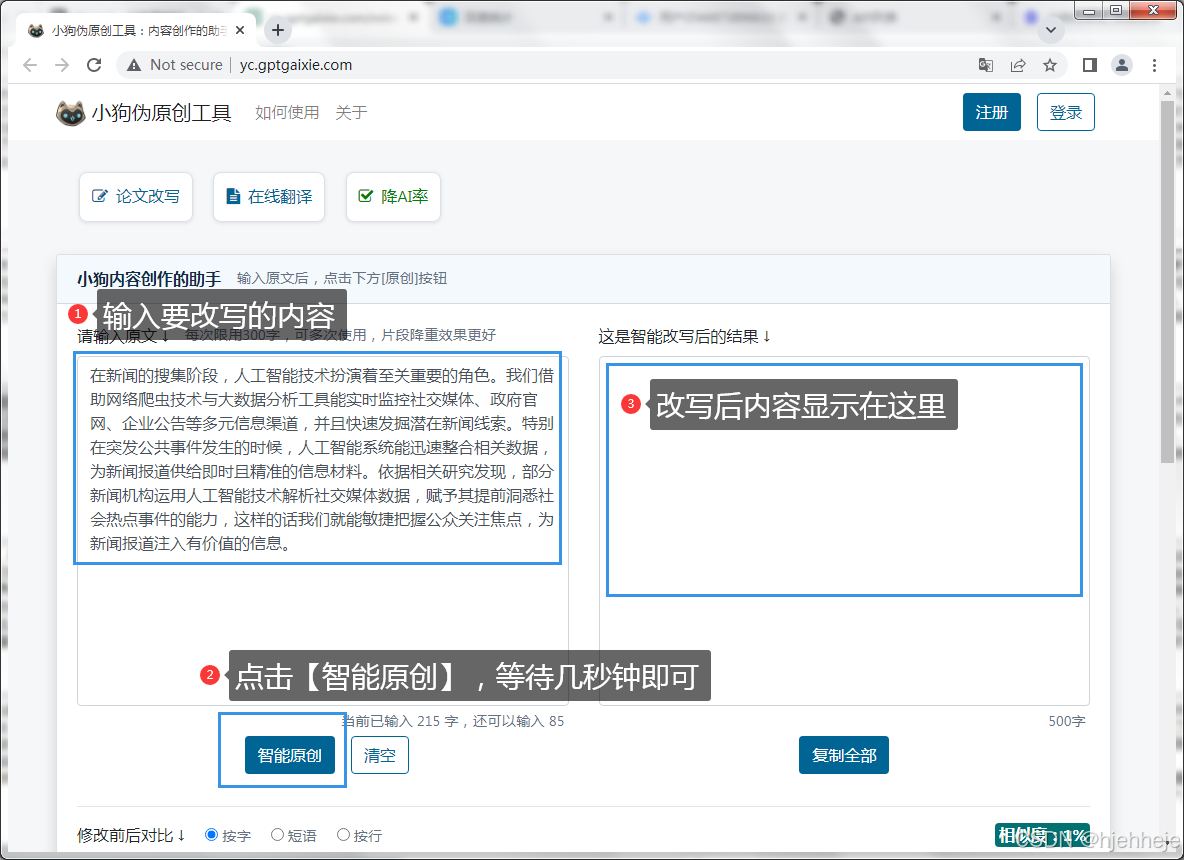Click the 当前已输入 215 字 counter text
Screen dimensions: 1184x860
click(x=452, y=721)
